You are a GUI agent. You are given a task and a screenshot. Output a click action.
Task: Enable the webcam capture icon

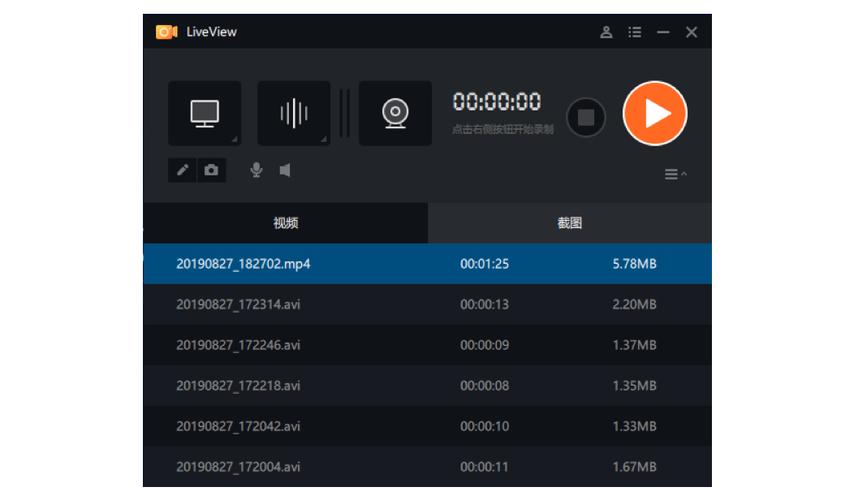[x=395, y=113]
